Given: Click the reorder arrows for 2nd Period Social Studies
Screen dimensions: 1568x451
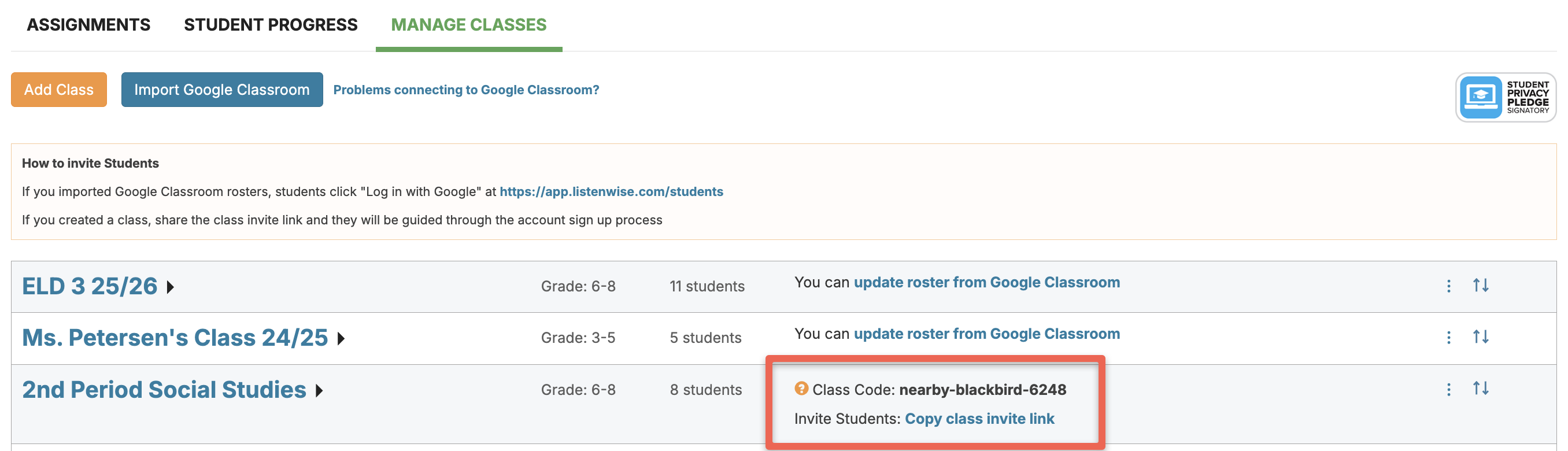Looking at the screenshot, I should pos(1481,389).
